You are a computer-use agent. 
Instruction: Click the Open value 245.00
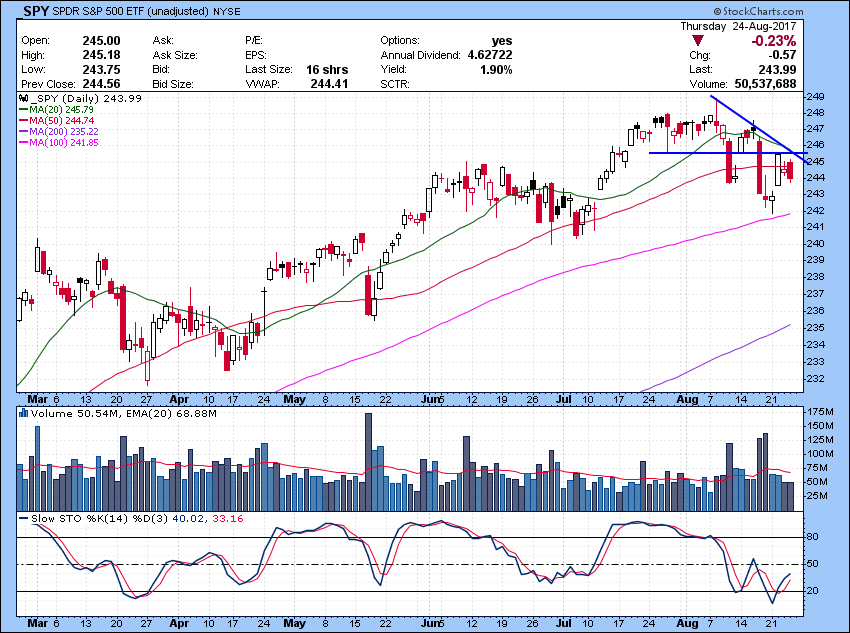click(x=101, y=41)
